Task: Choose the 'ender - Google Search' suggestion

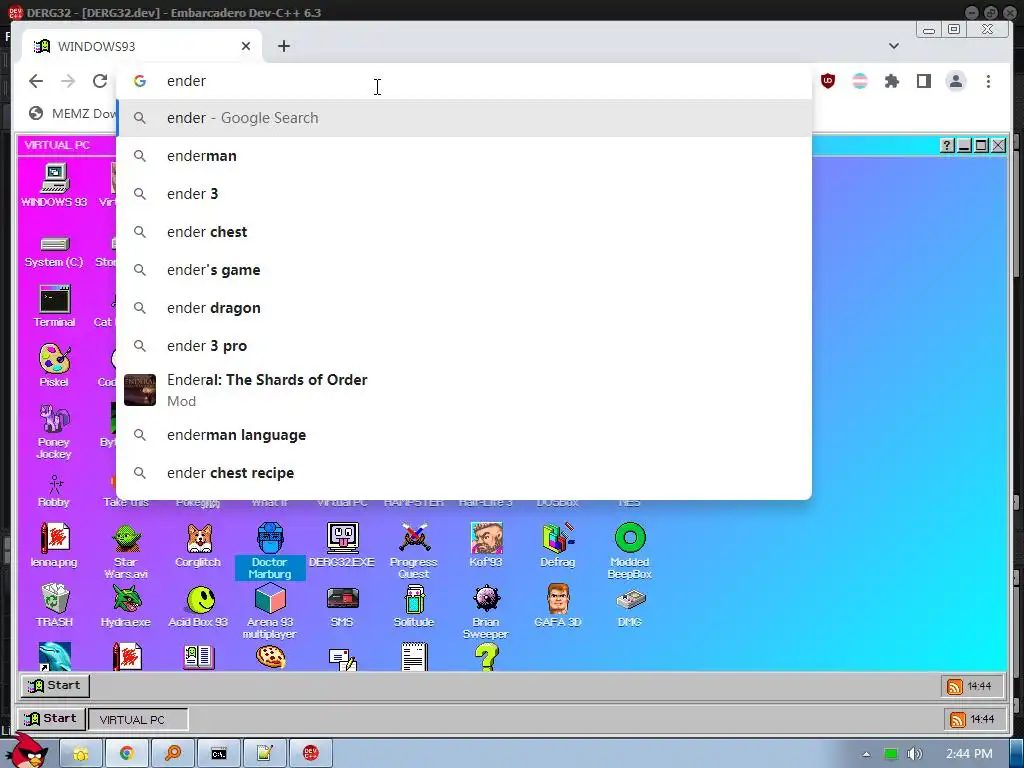Action: (x=464, y=118)
